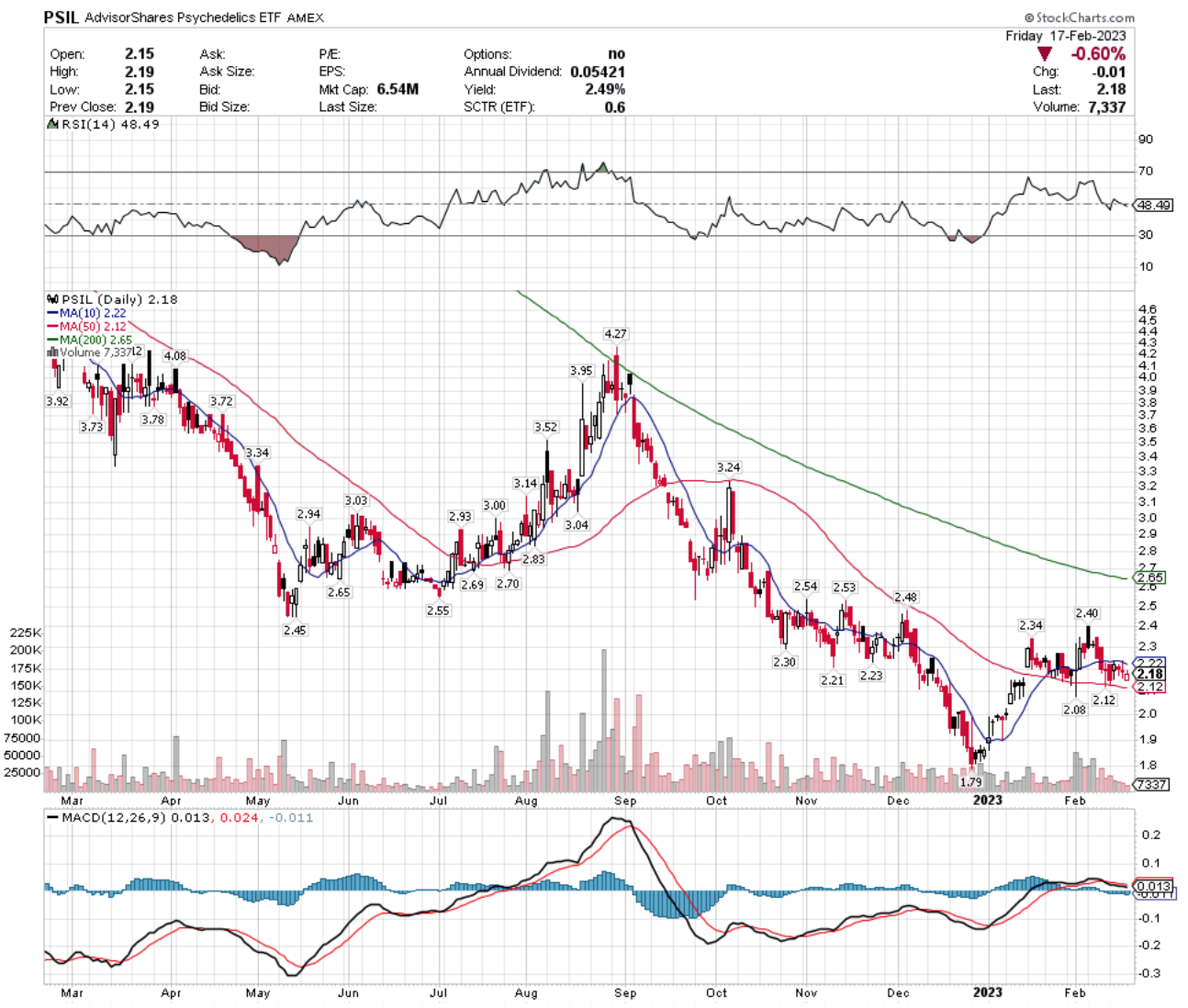Click the 2.48 December high label
The width and height of the screenshot is (1188, 1008).
[x=905, y=597]
